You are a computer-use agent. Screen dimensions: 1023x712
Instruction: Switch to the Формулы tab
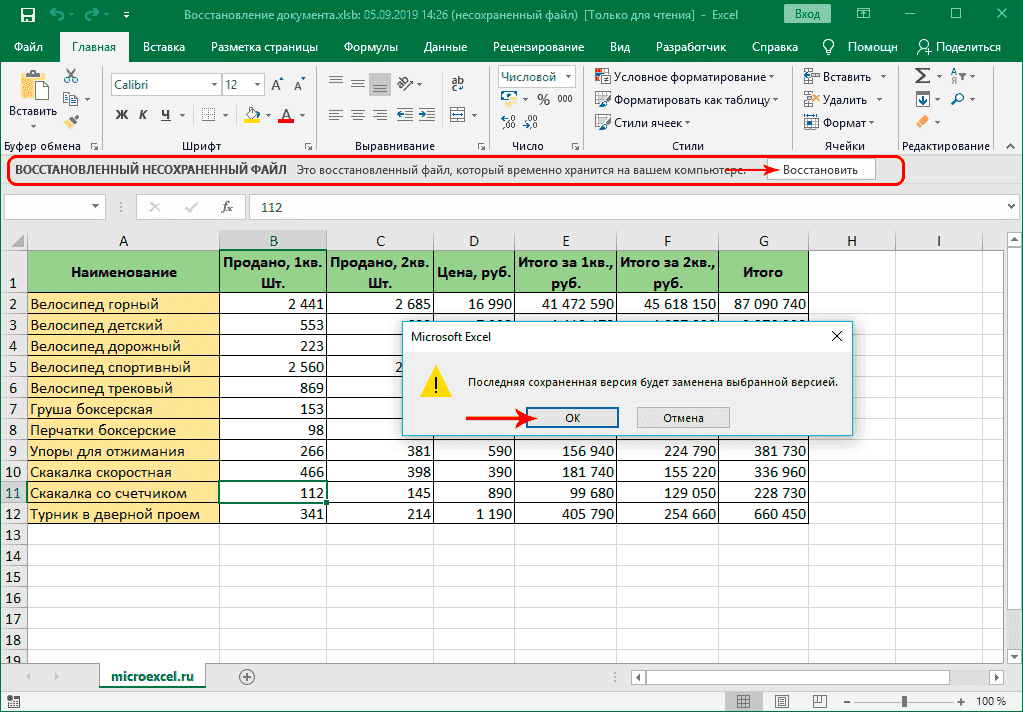tap(370, 47)
